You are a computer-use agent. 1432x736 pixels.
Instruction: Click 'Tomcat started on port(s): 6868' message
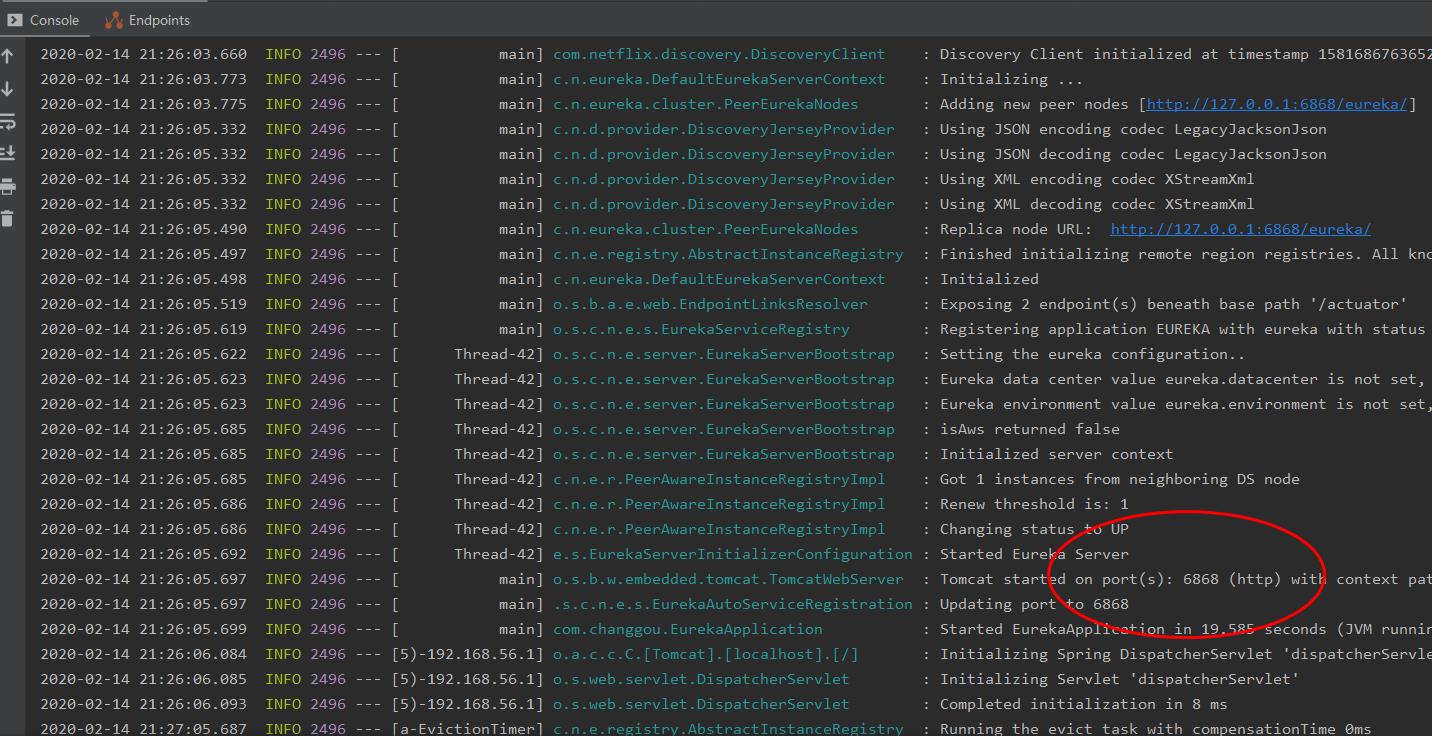click(1185, 579)
